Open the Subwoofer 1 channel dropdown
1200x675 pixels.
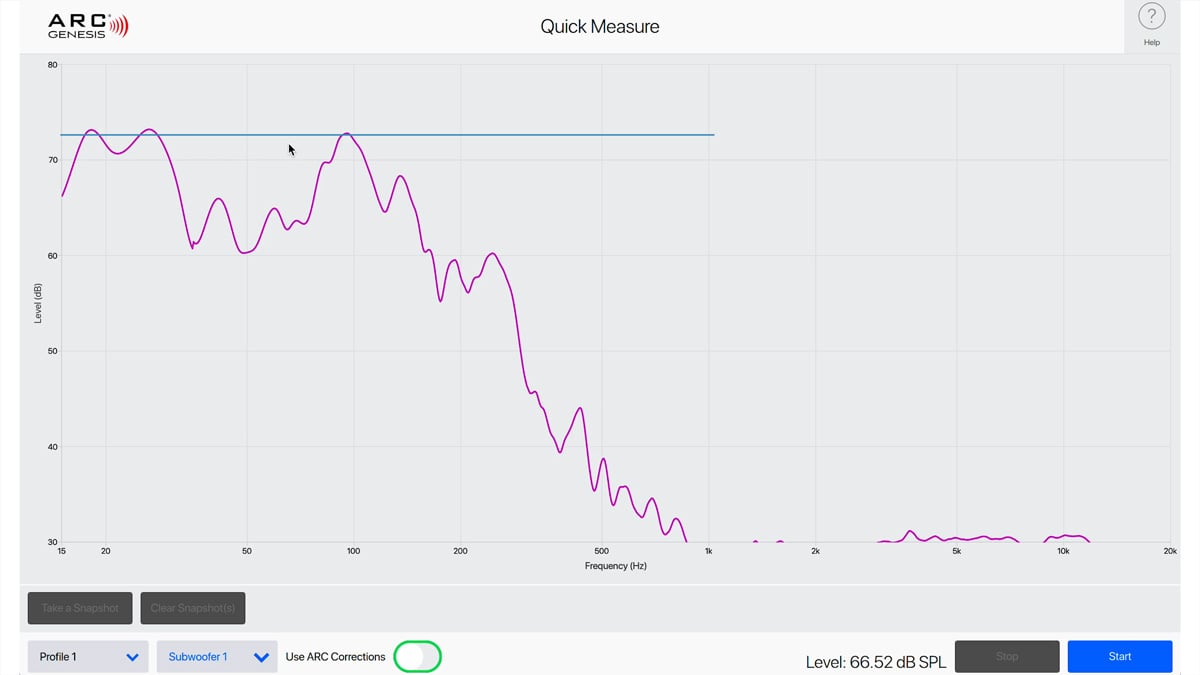point(217,657)
